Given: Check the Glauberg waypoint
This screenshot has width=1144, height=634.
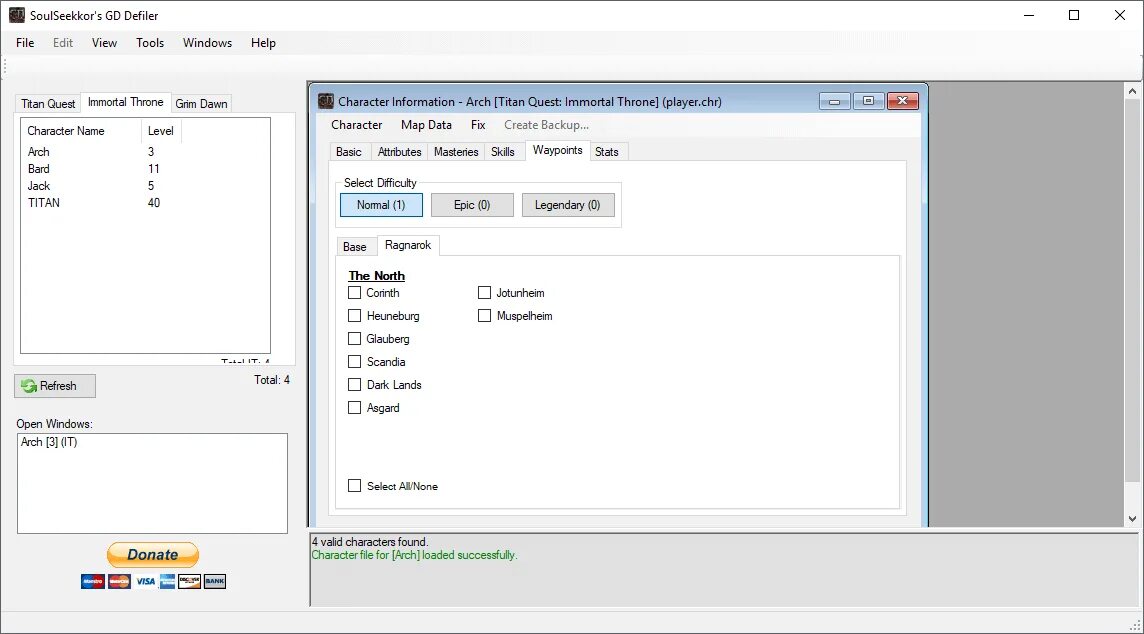Looking at the screenshot, I should (355, 339).
